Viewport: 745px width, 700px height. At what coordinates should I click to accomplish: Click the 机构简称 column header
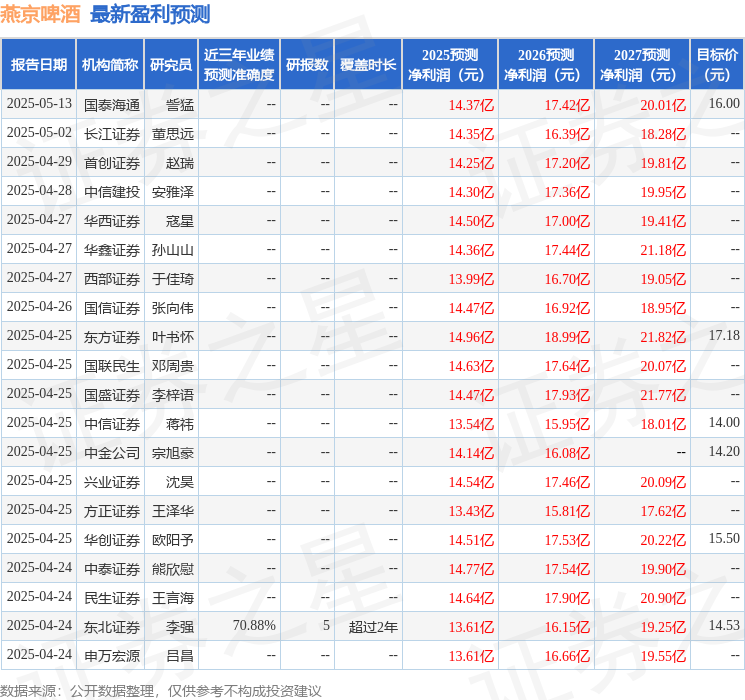(110, 64)
